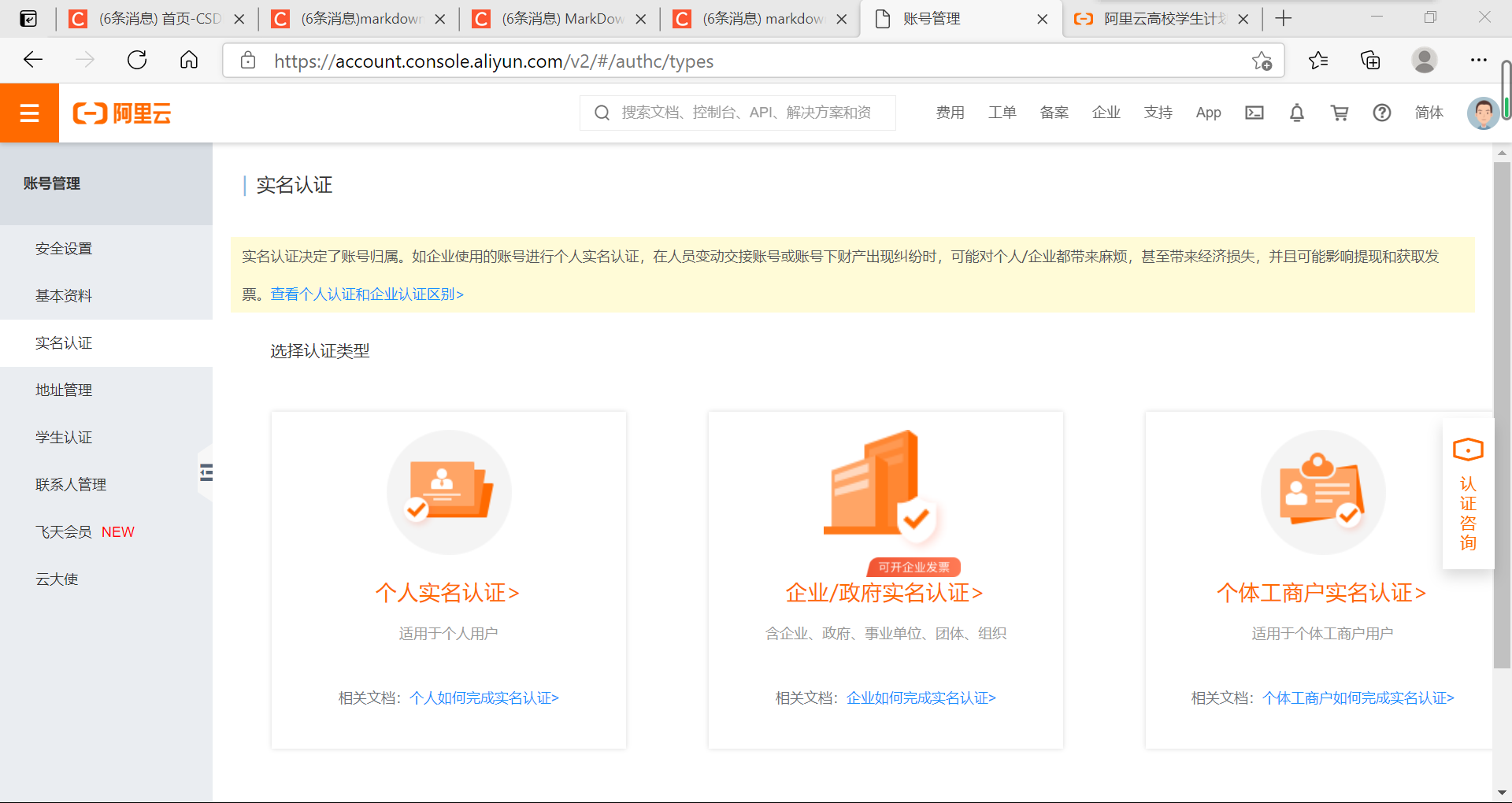Click the enterprise building illustration
The image size is (1512, 803).
pyautogui.click(x=882, y=488)
